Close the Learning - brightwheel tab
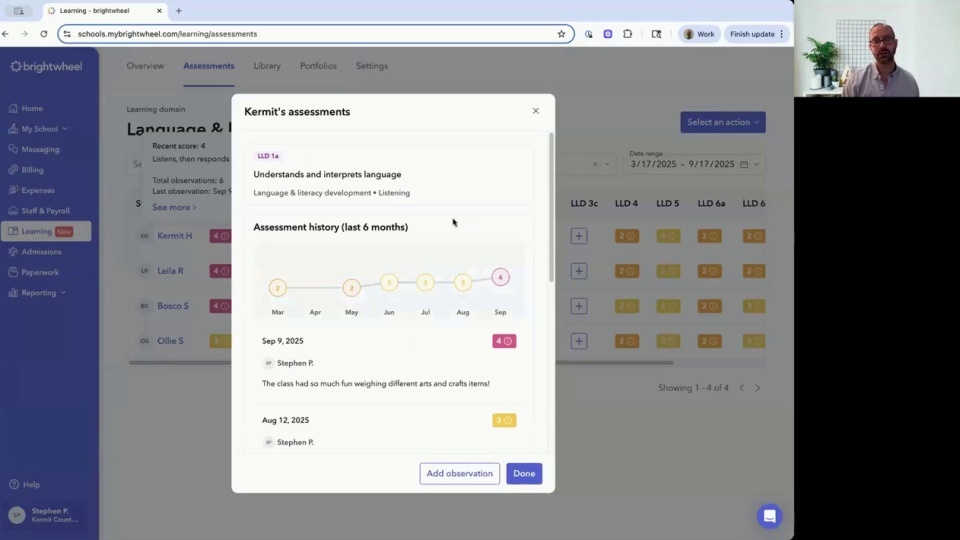 (x=159, y=10)
